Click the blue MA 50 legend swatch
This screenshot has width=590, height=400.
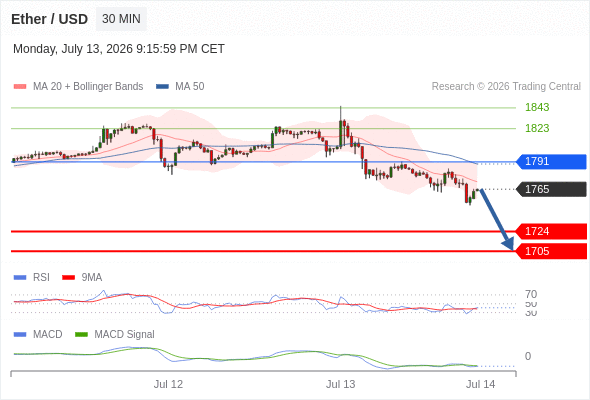tap(162, 87)
